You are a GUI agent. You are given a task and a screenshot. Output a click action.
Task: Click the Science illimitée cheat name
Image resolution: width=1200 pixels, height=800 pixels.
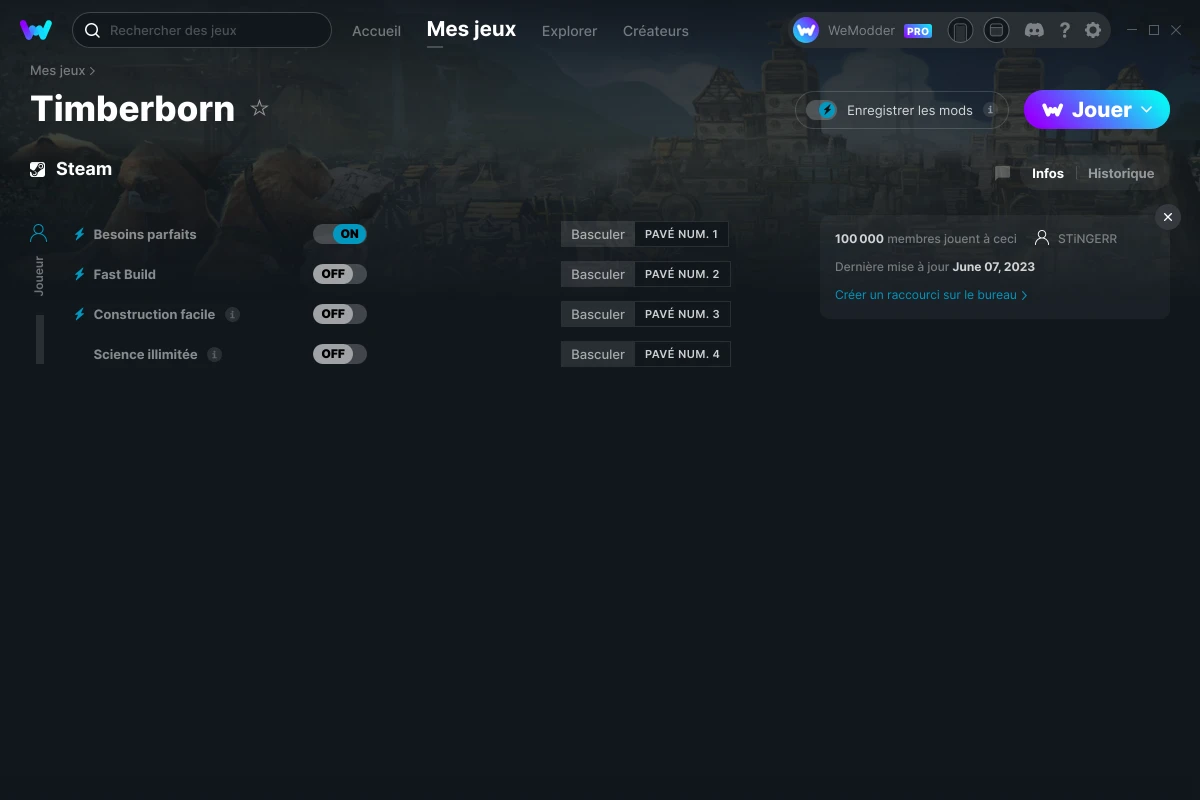pos(145,354)
